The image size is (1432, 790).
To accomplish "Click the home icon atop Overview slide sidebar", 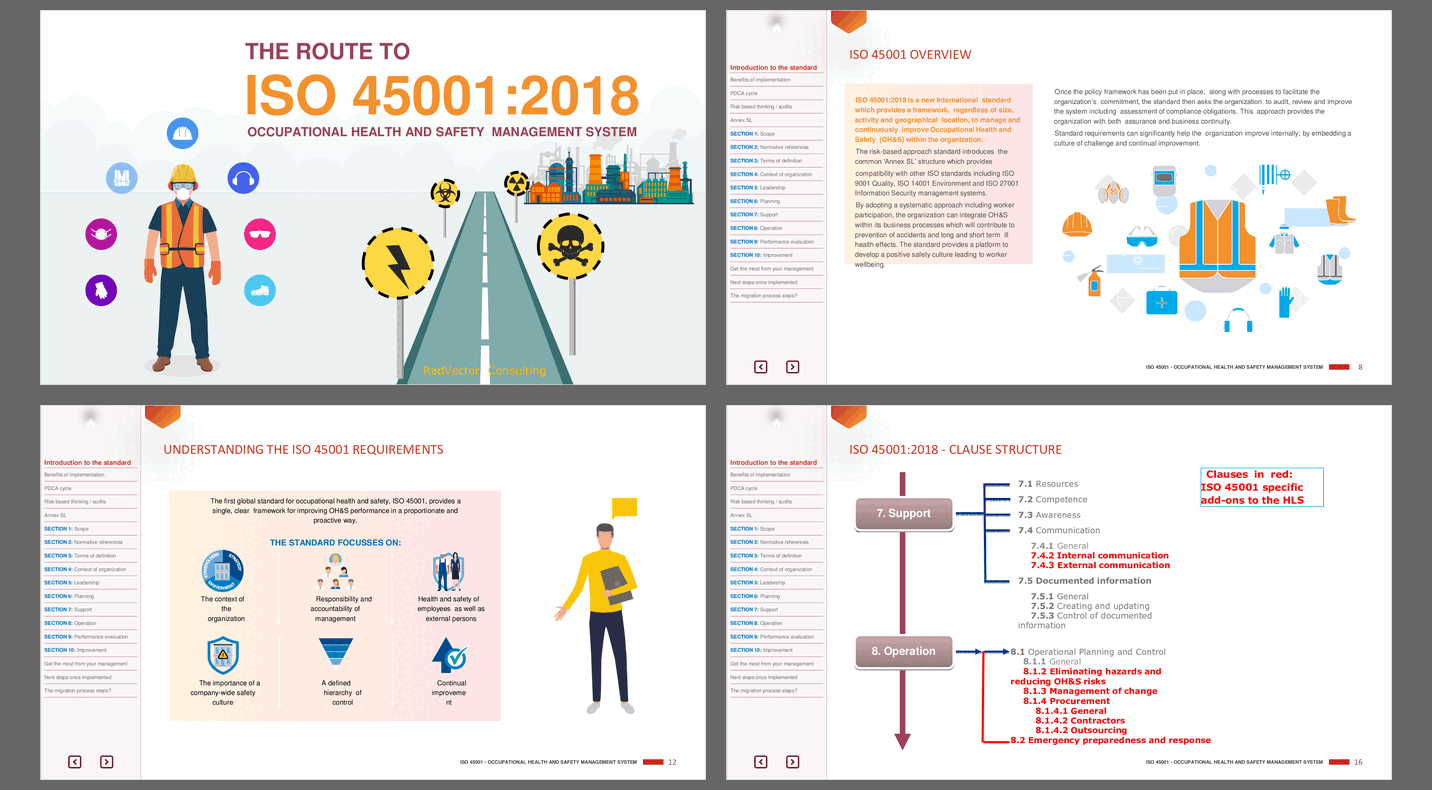I will click(x=777, y=26).
